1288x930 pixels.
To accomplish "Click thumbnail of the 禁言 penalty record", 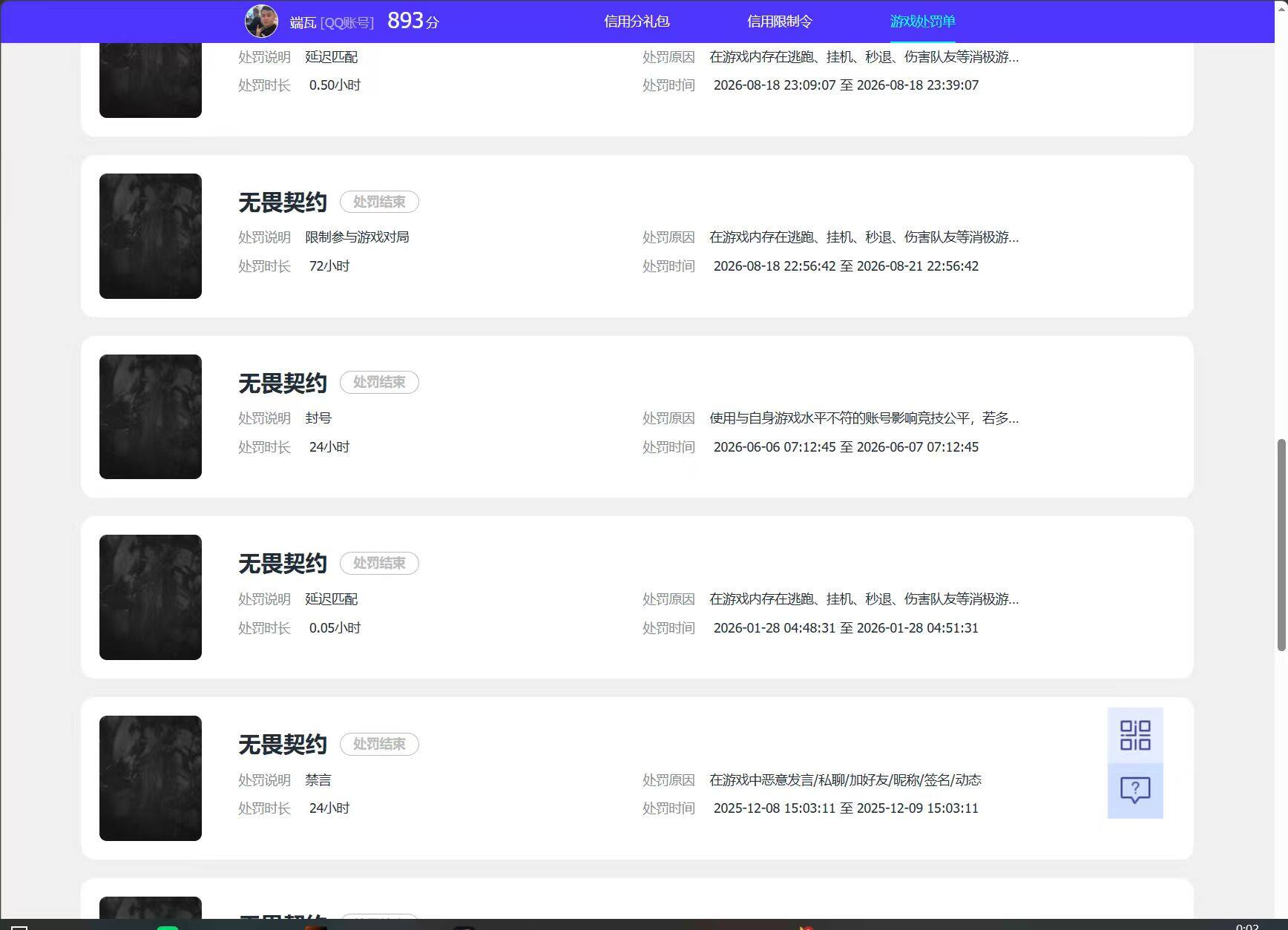I will tap(151, 778).
